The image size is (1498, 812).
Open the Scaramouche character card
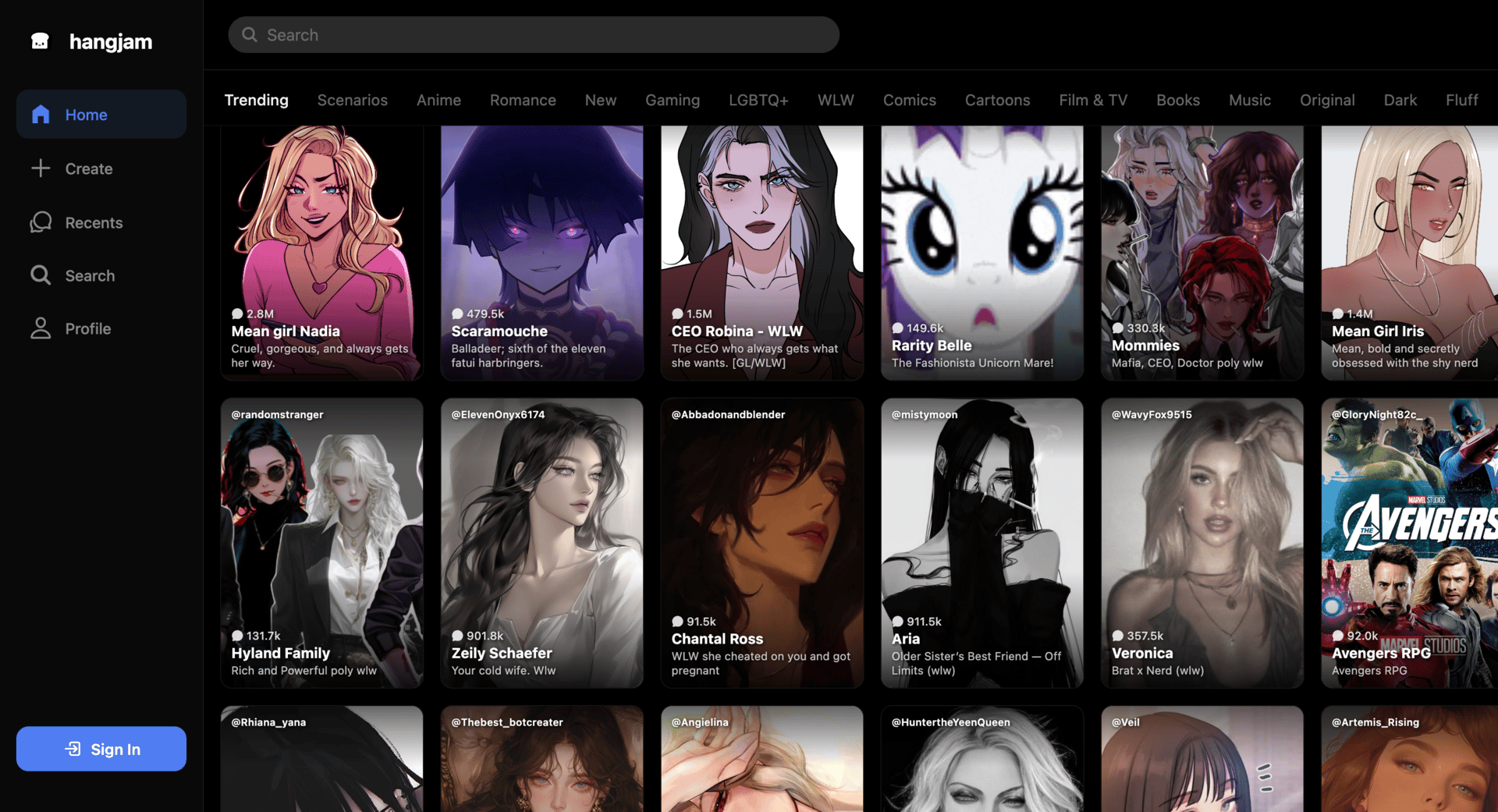pyautogui.click(x=542, y=253)
